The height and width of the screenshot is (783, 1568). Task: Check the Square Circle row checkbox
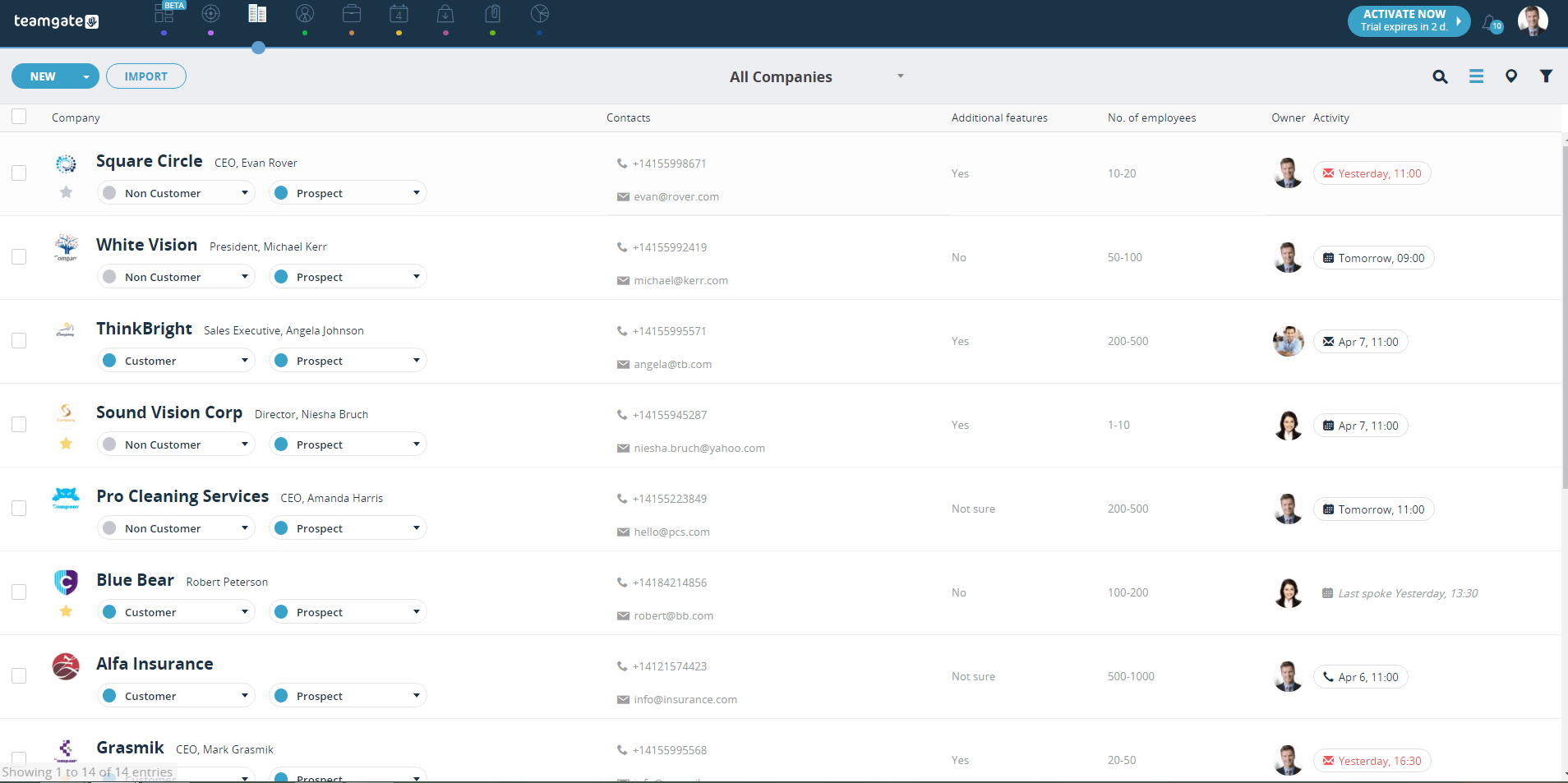pyautogui.click(x=19, y=173)
